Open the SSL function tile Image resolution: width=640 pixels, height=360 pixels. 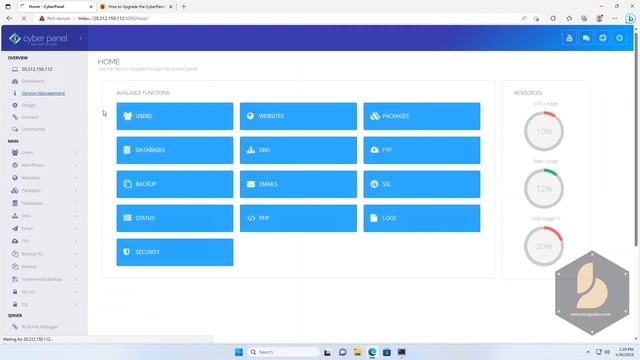pyautogui.click(x=422, y=184)
